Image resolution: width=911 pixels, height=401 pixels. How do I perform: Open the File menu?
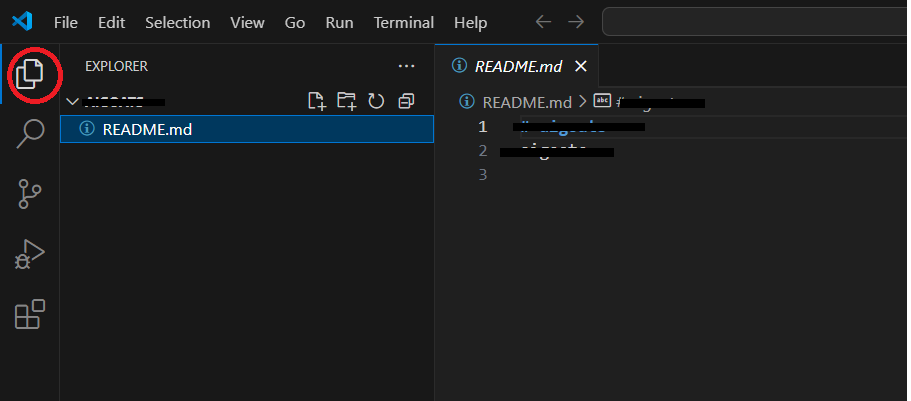coord(66,22)
